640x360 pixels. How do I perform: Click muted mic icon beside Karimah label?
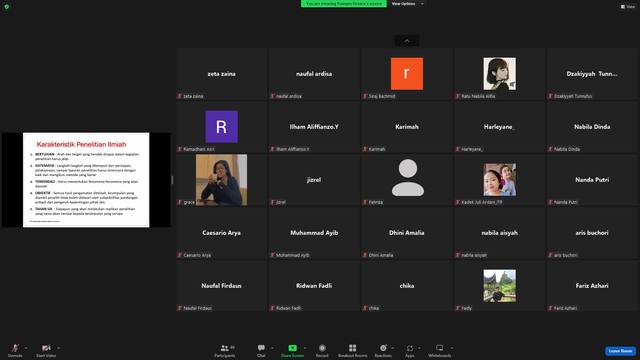pyautogui.click(x=365, y=149)
